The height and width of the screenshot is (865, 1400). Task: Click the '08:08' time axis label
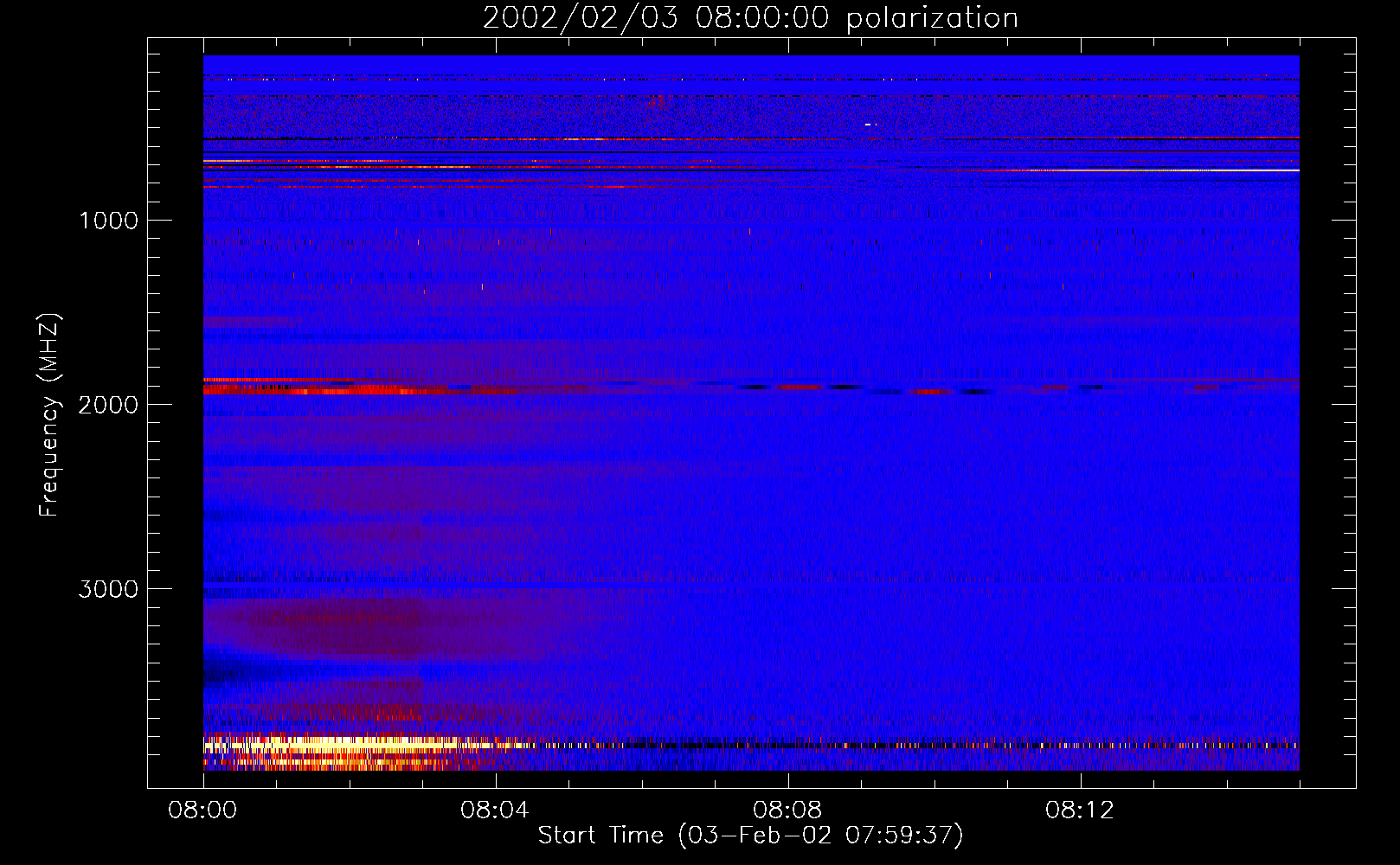(787, 811)
